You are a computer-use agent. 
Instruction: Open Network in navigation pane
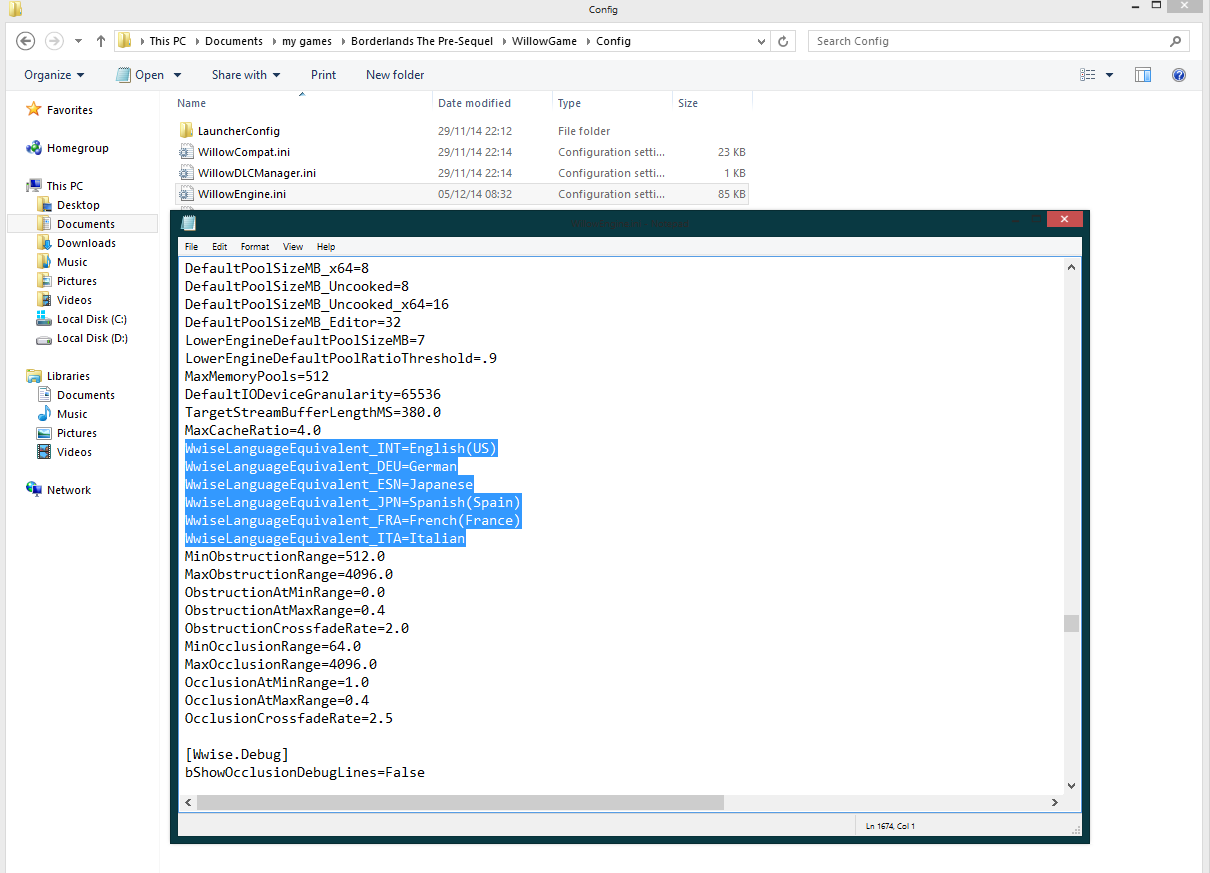[68, 490]
